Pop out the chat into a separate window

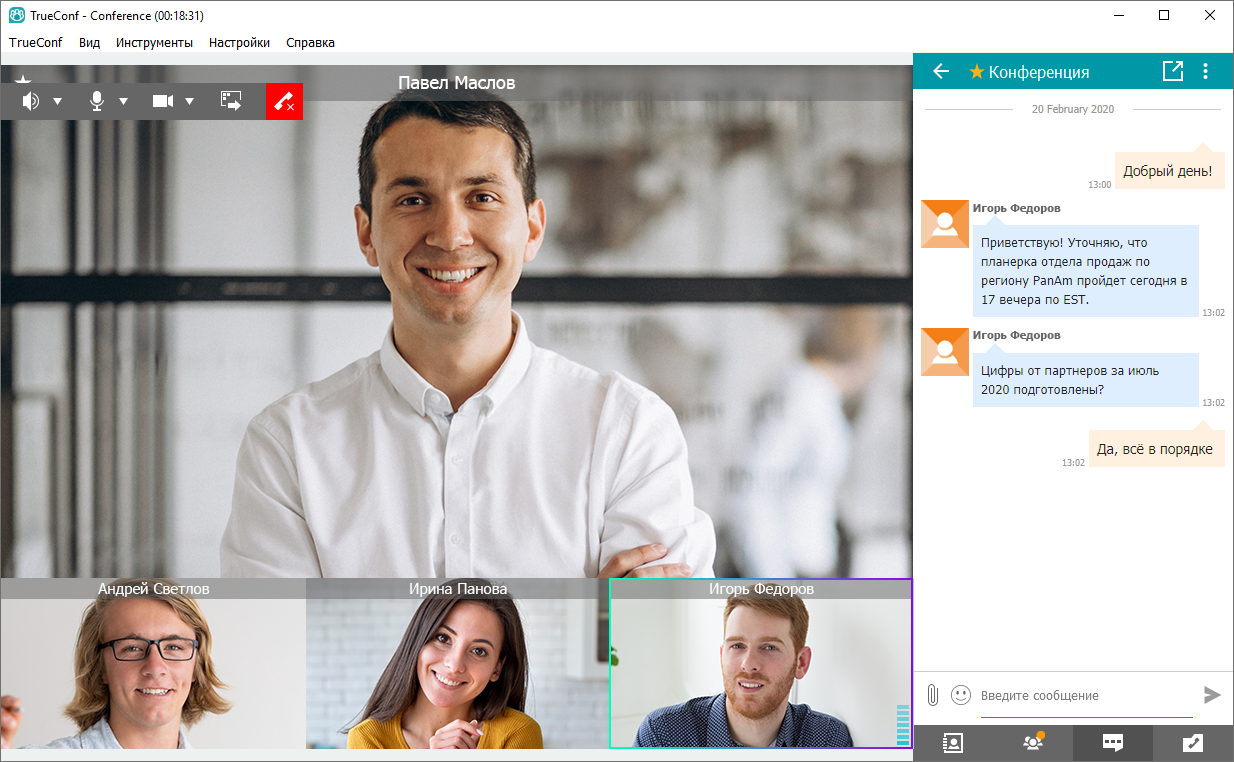pyautogui.click(x=1172, y=71)
